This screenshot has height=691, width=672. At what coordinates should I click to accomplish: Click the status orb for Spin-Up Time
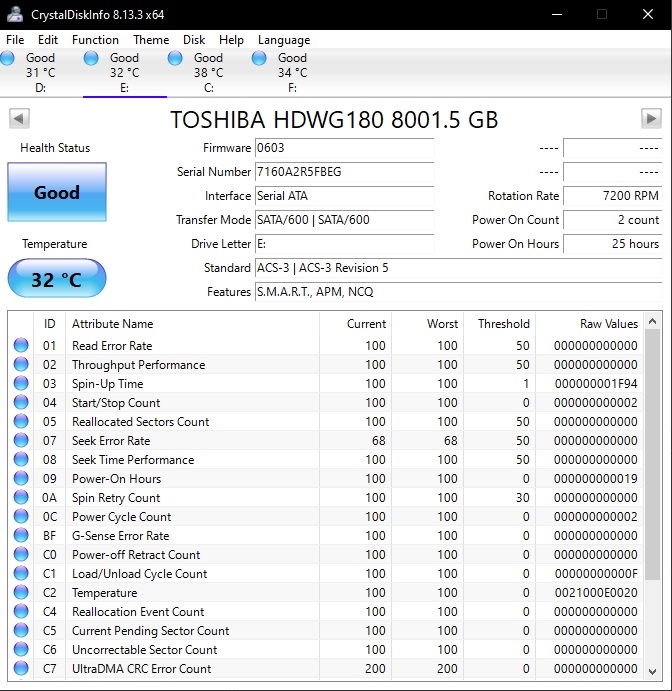pyautogui.click(x=21, y=383)
